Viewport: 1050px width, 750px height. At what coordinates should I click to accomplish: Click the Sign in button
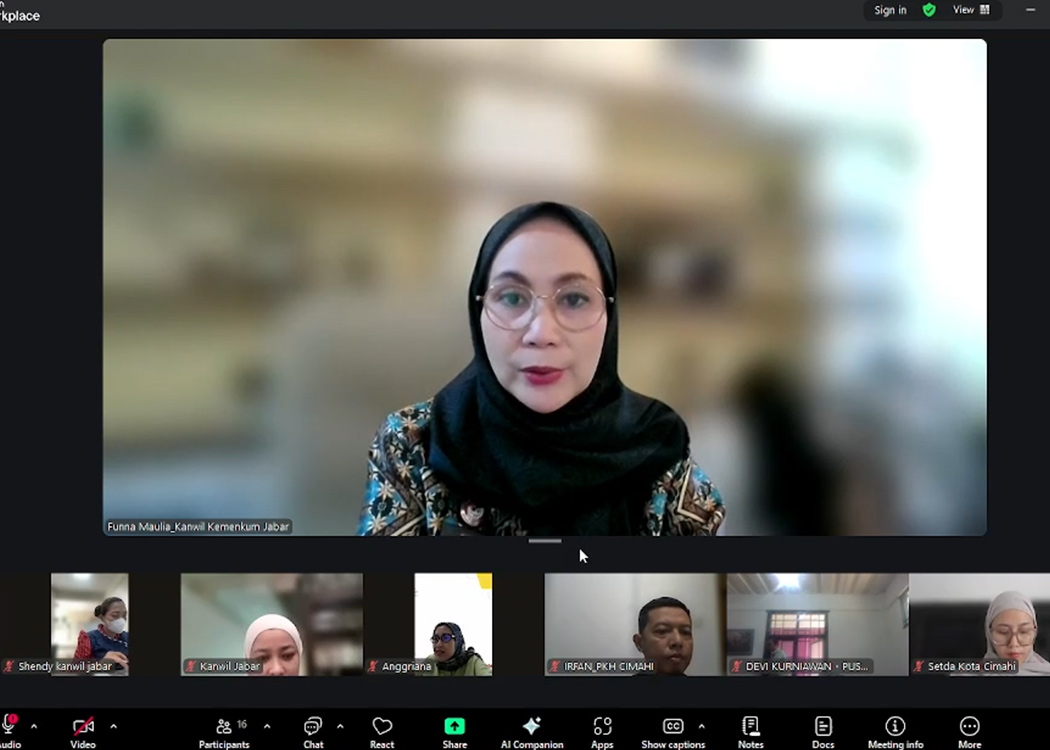point(890,10)
